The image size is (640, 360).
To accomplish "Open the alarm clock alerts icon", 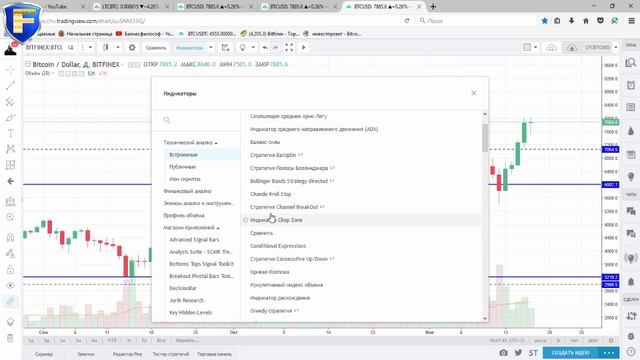I will click(631, 85).
